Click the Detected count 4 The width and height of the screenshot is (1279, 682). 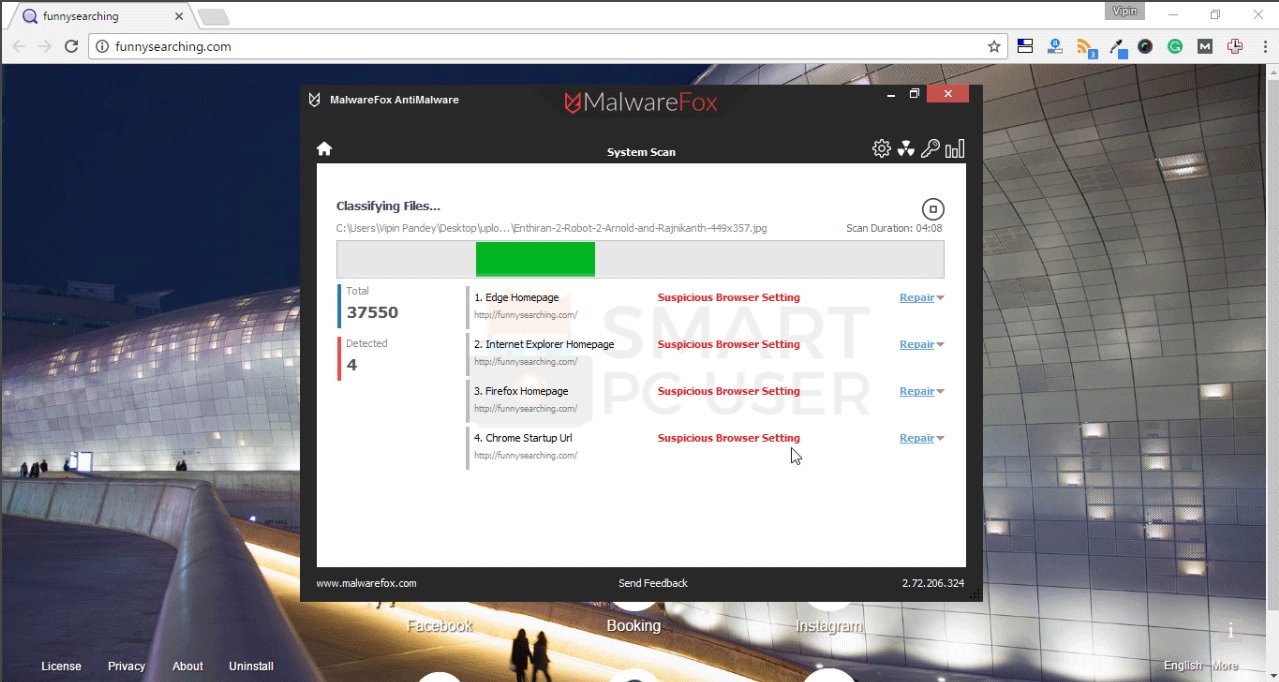(x=352, y=365)
